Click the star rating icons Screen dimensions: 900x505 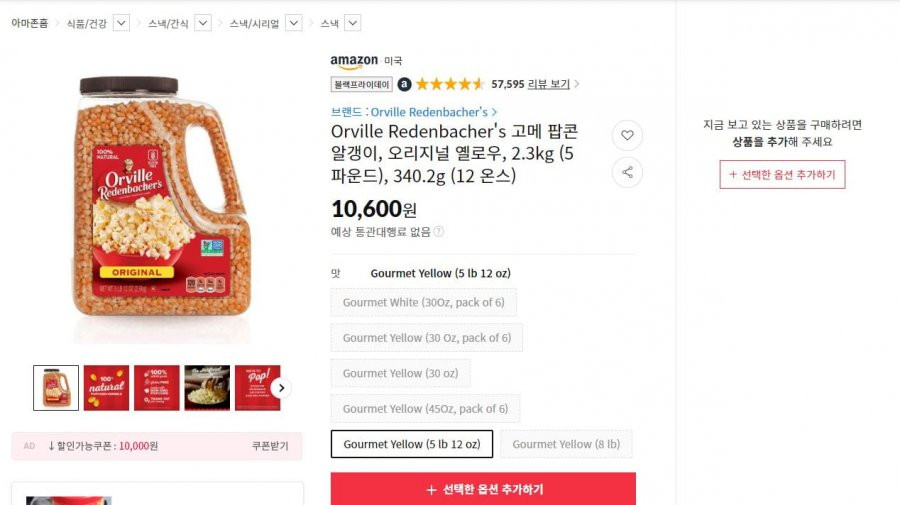click(x=450, y=84)
